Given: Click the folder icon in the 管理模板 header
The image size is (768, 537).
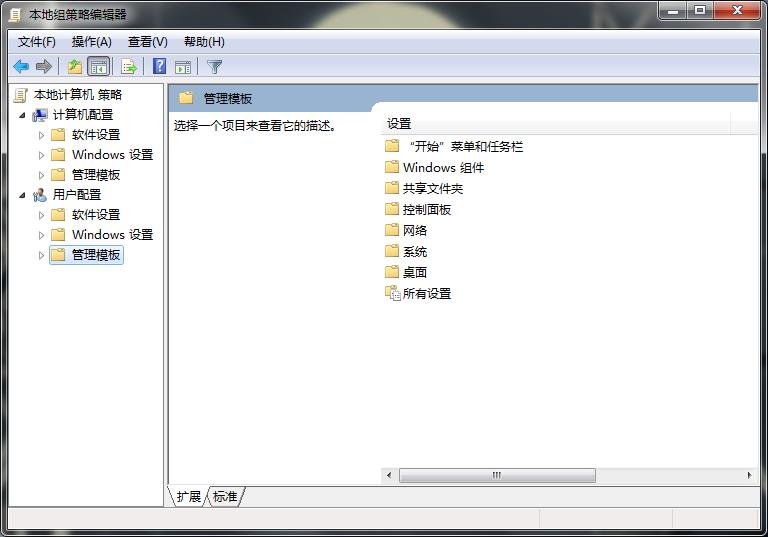Looking at the screenshot, I should [x=186, y=98].
